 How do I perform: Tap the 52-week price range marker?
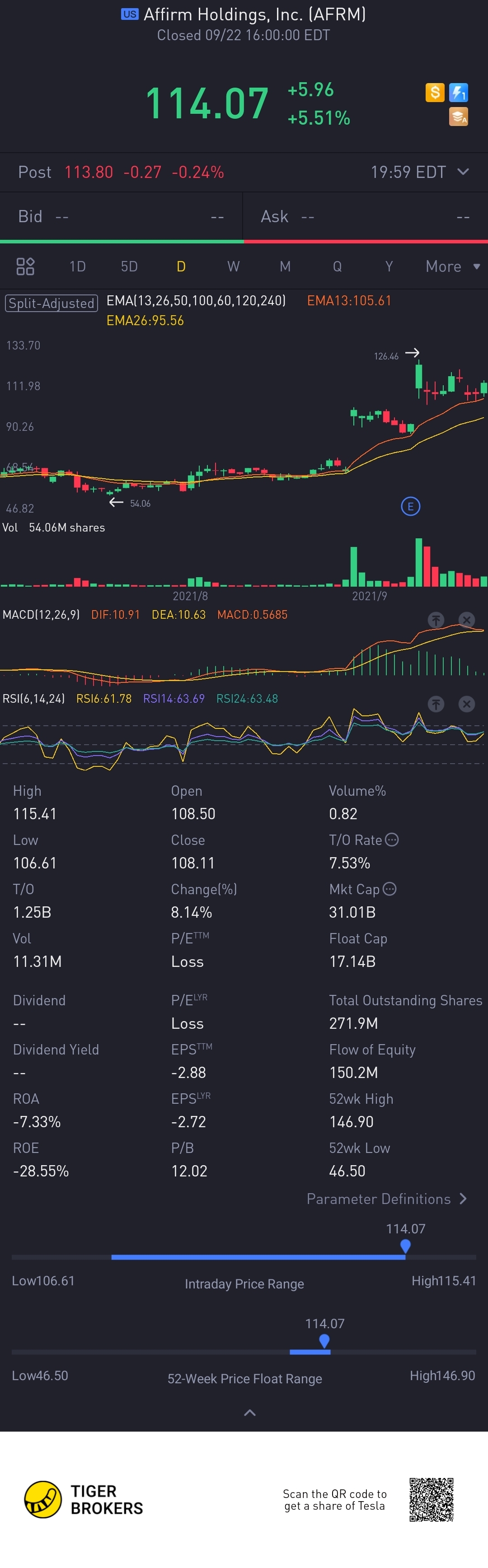tap(324, 1341)
